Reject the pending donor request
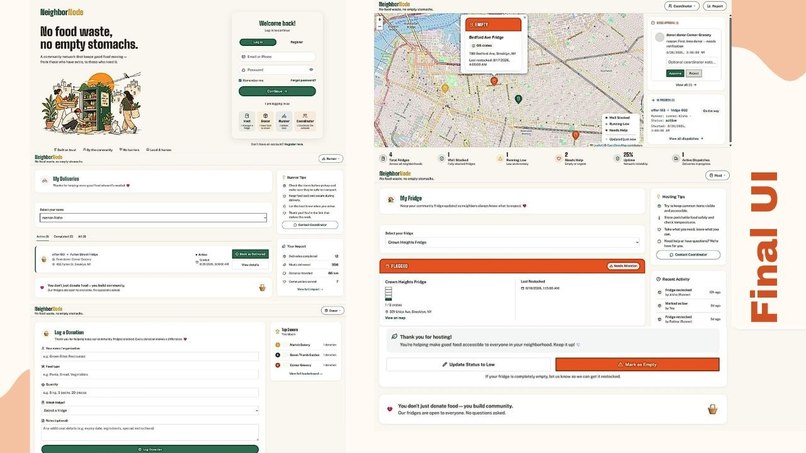This screenshot has height=453, width=806. 693,74
